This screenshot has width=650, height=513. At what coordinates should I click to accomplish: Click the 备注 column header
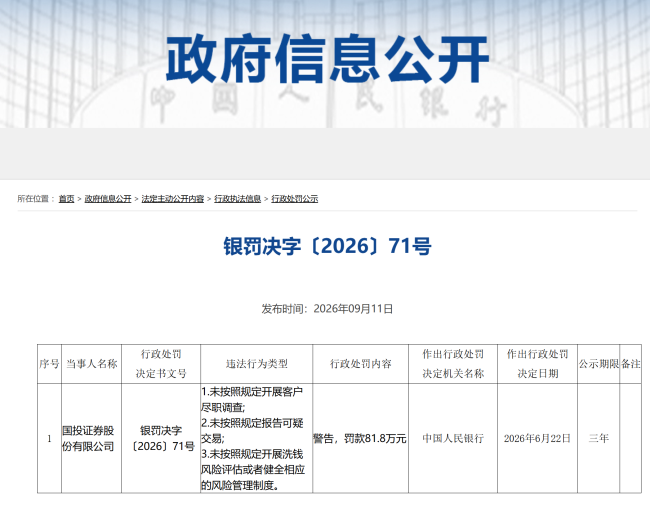pyautogui.click(x=631, y=364)
